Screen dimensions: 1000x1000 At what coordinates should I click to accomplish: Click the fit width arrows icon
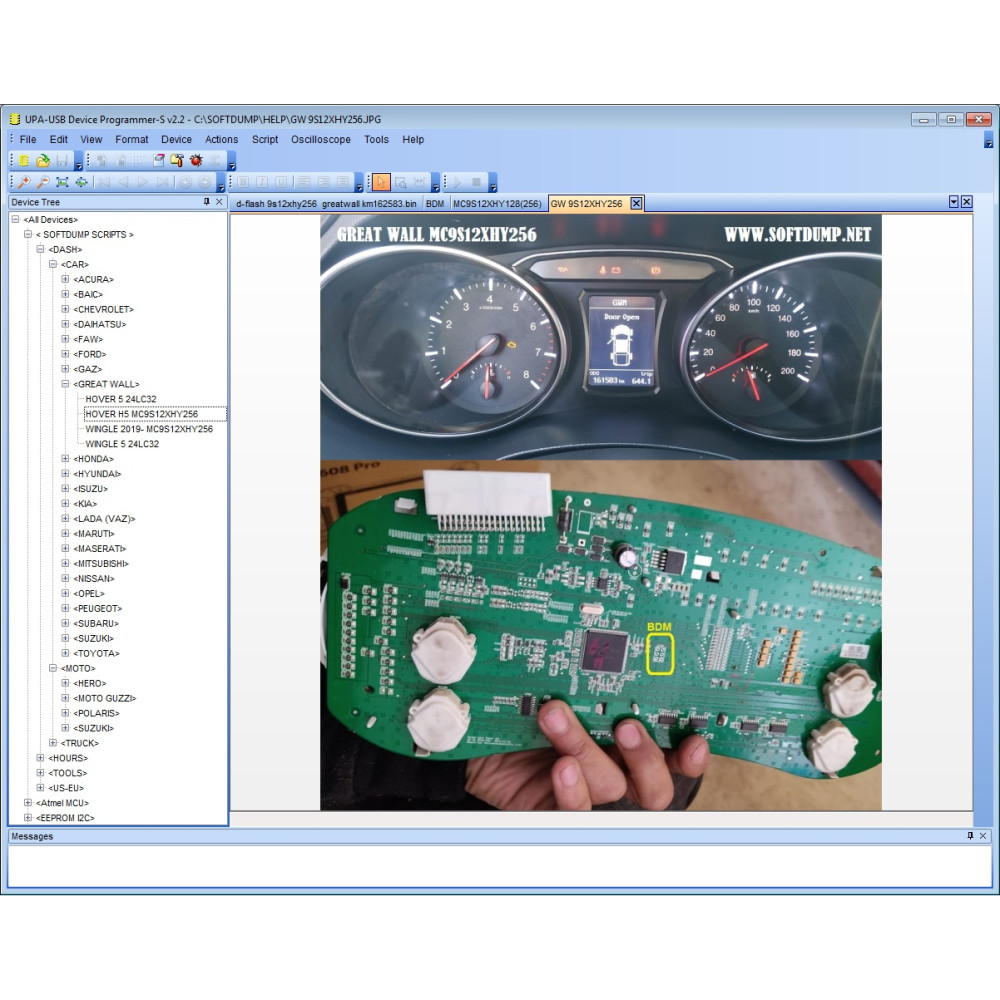(81, 182)
